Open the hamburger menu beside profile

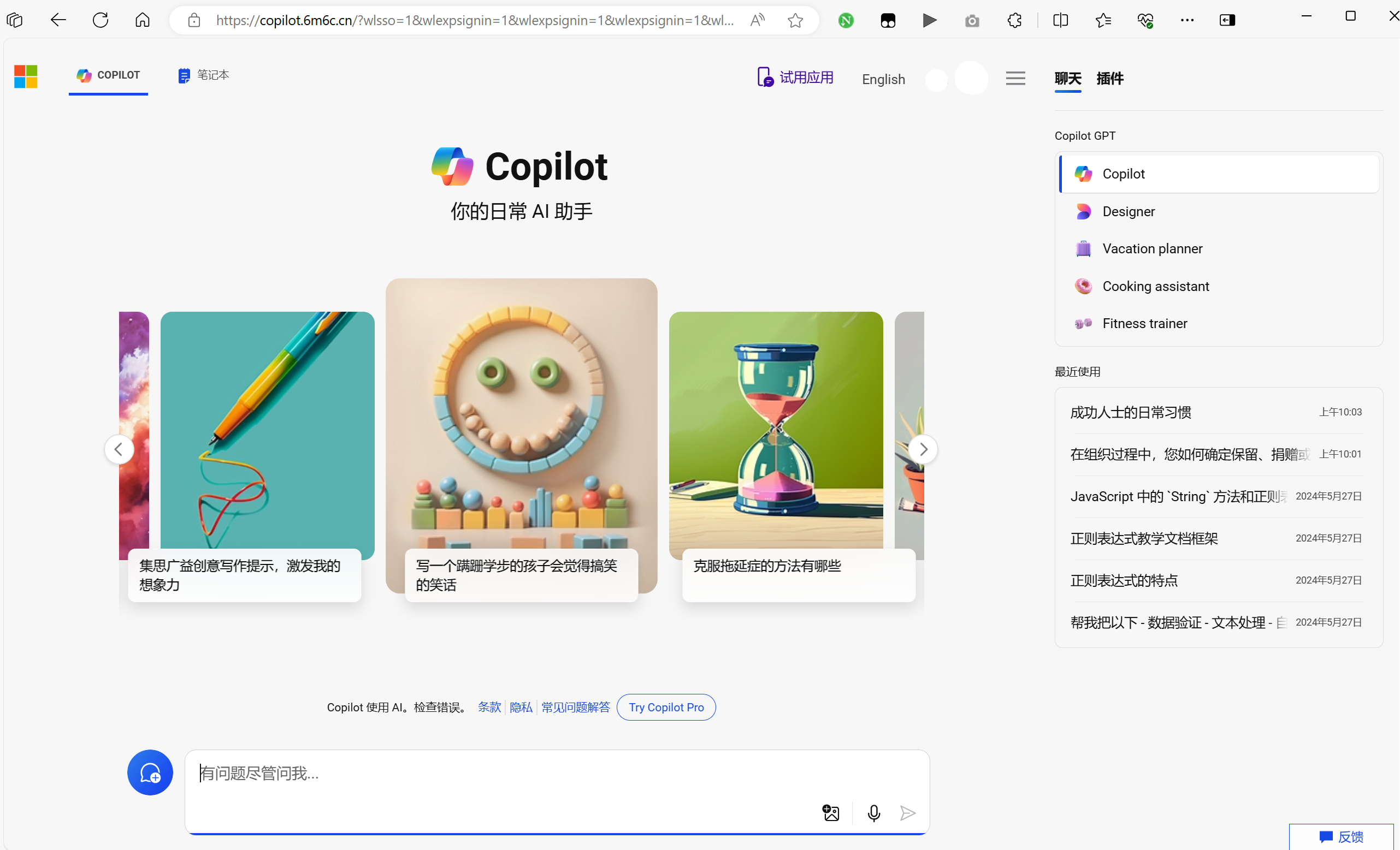(1015, 79)
